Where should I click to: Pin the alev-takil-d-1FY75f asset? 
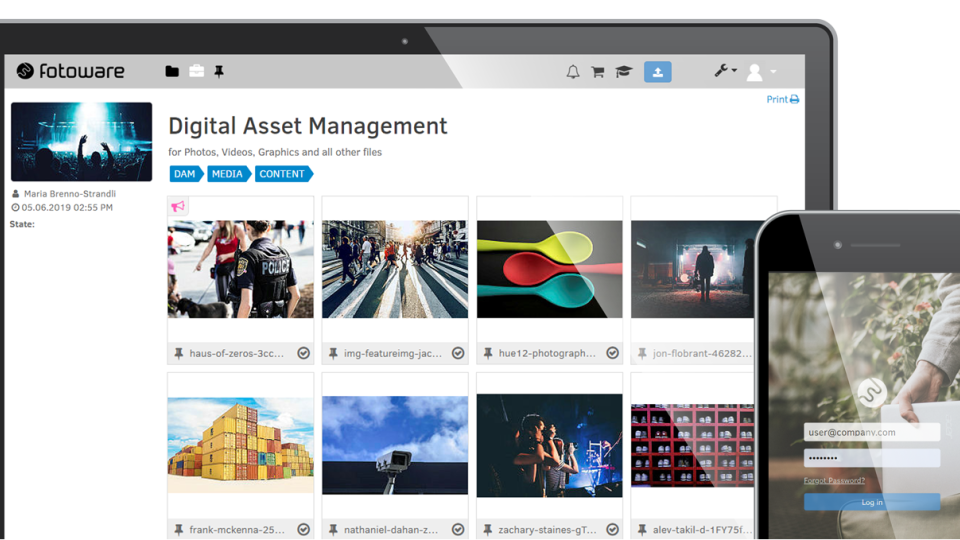pyautogui.click(x=642, y=530)
